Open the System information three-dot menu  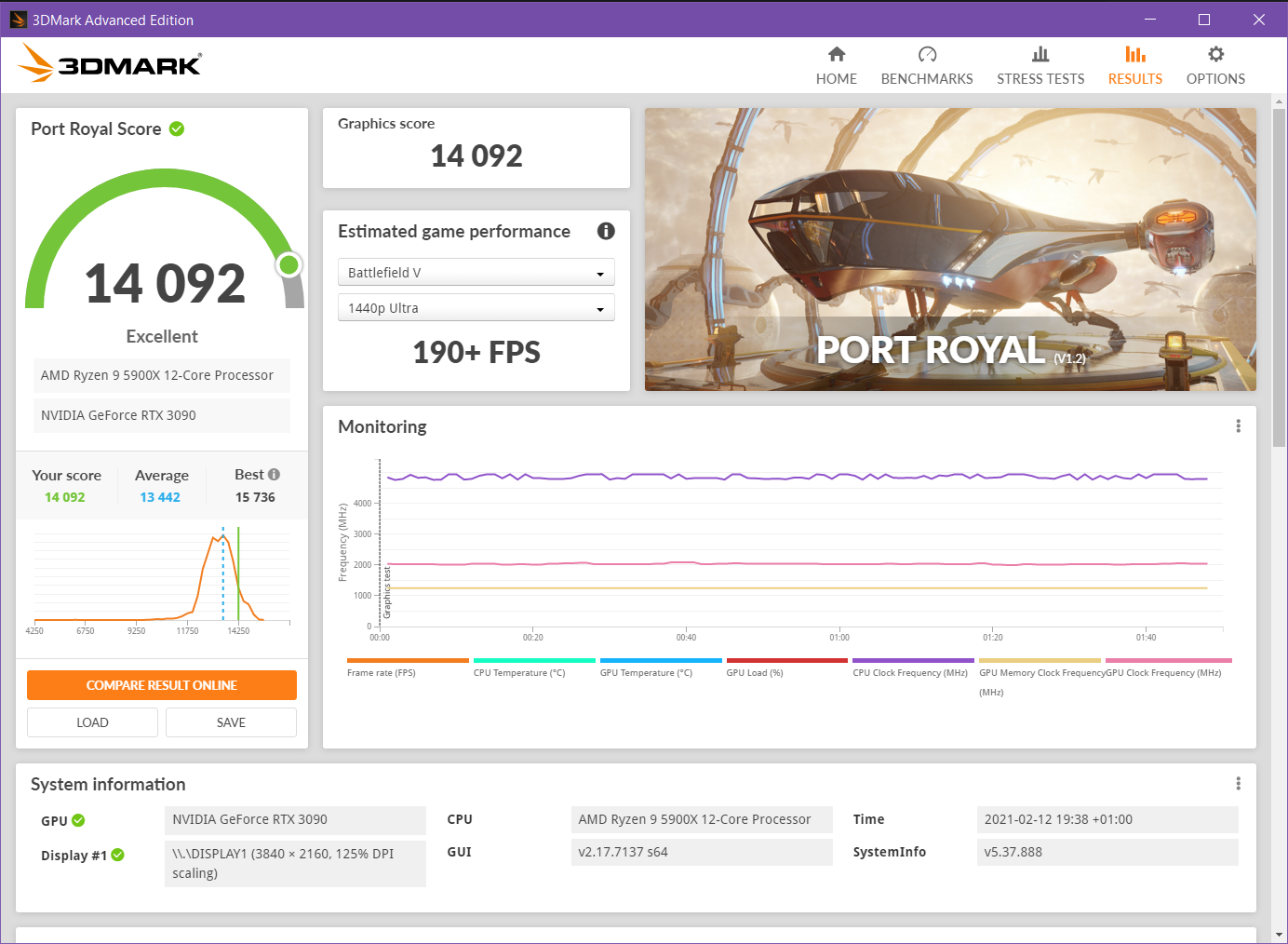[1238, 784]
